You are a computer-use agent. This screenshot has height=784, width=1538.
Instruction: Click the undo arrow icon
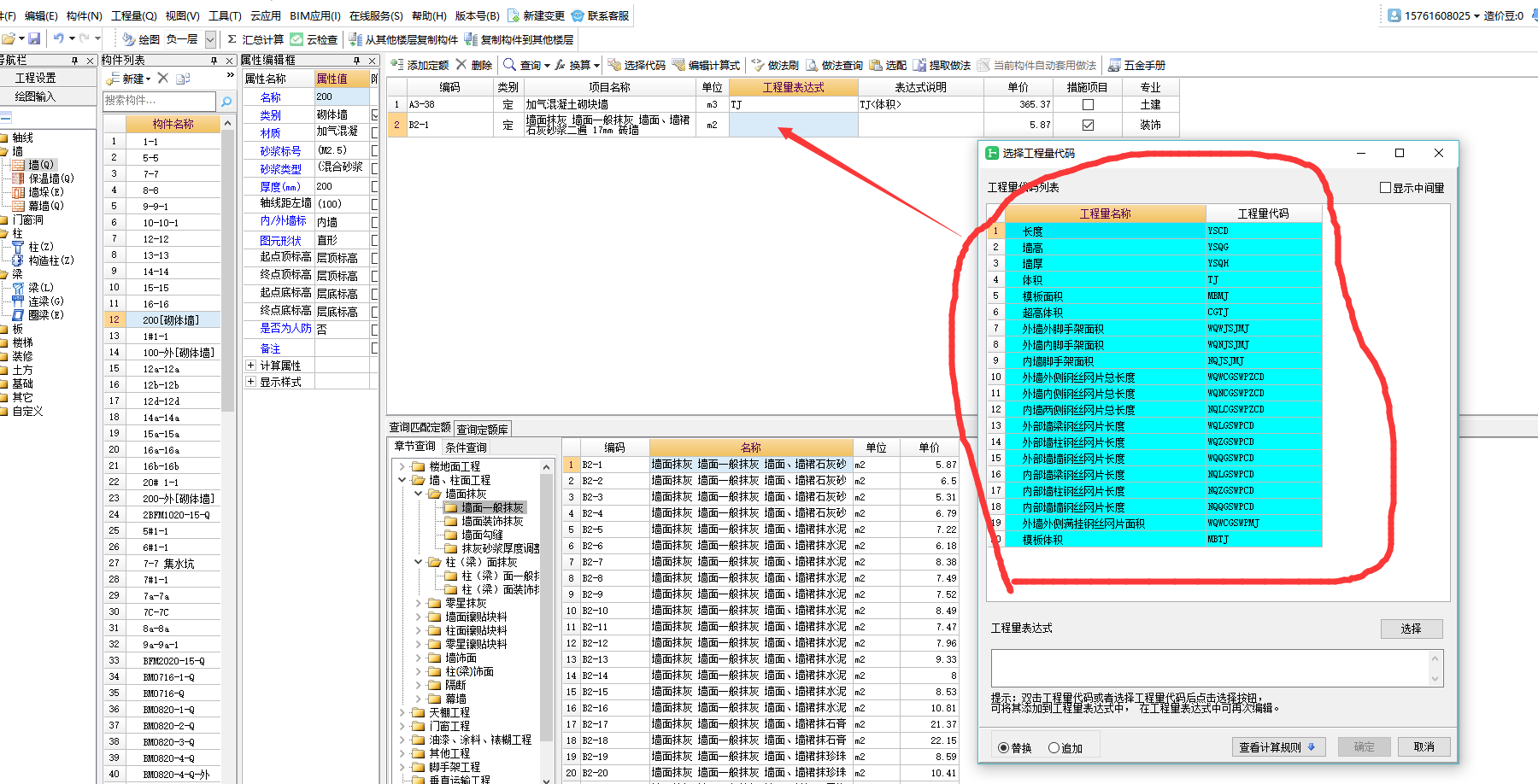(x=58, y=38)
